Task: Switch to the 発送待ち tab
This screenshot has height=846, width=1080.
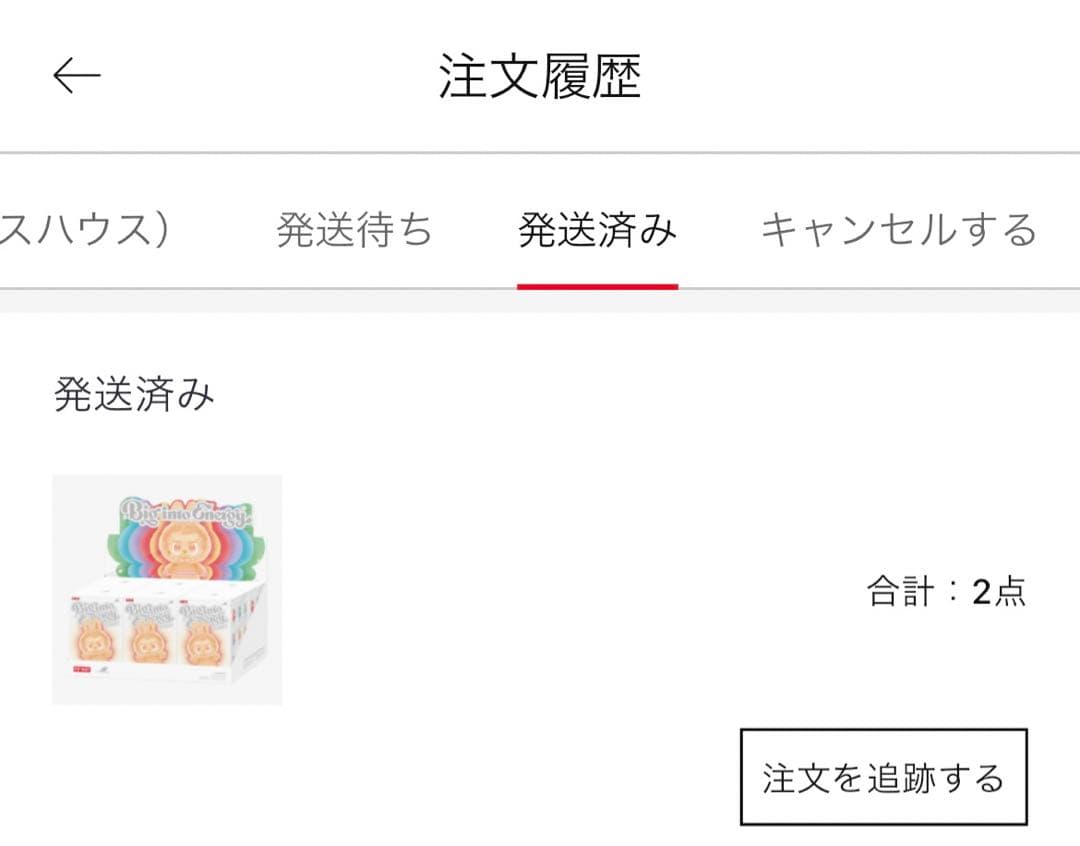Action: [x=352, y=228]
